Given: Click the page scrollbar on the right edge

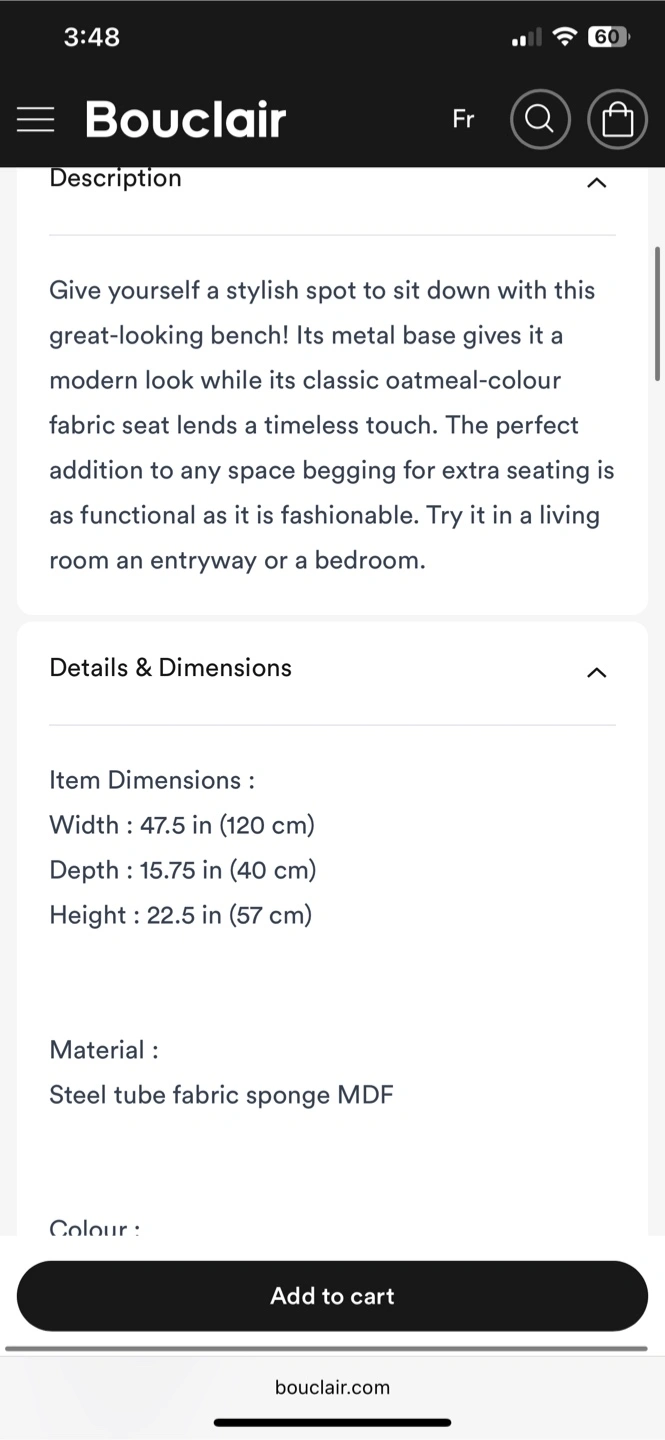Looking at the screenshot, I should (657, 313).
